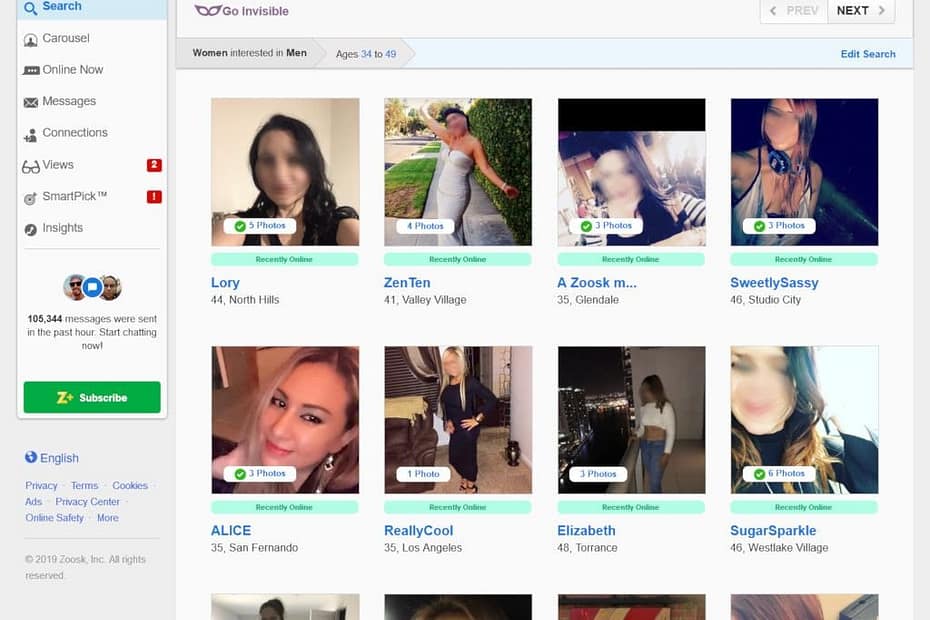The width and height of the screenshot is (930, 620).
Task: Click the PREV page button
Action: coord(793,11)
